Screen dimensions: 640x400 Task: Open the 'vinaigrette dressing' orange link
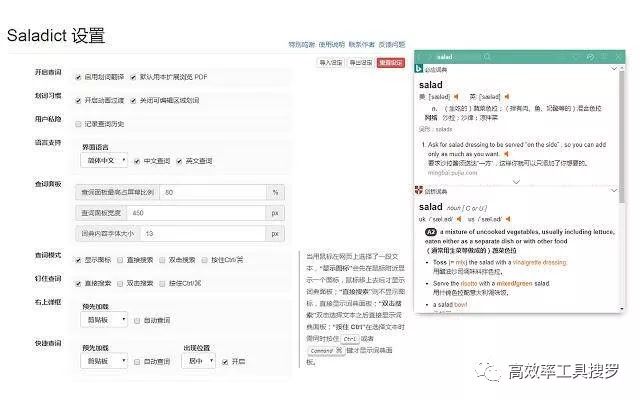click(540, 262)
